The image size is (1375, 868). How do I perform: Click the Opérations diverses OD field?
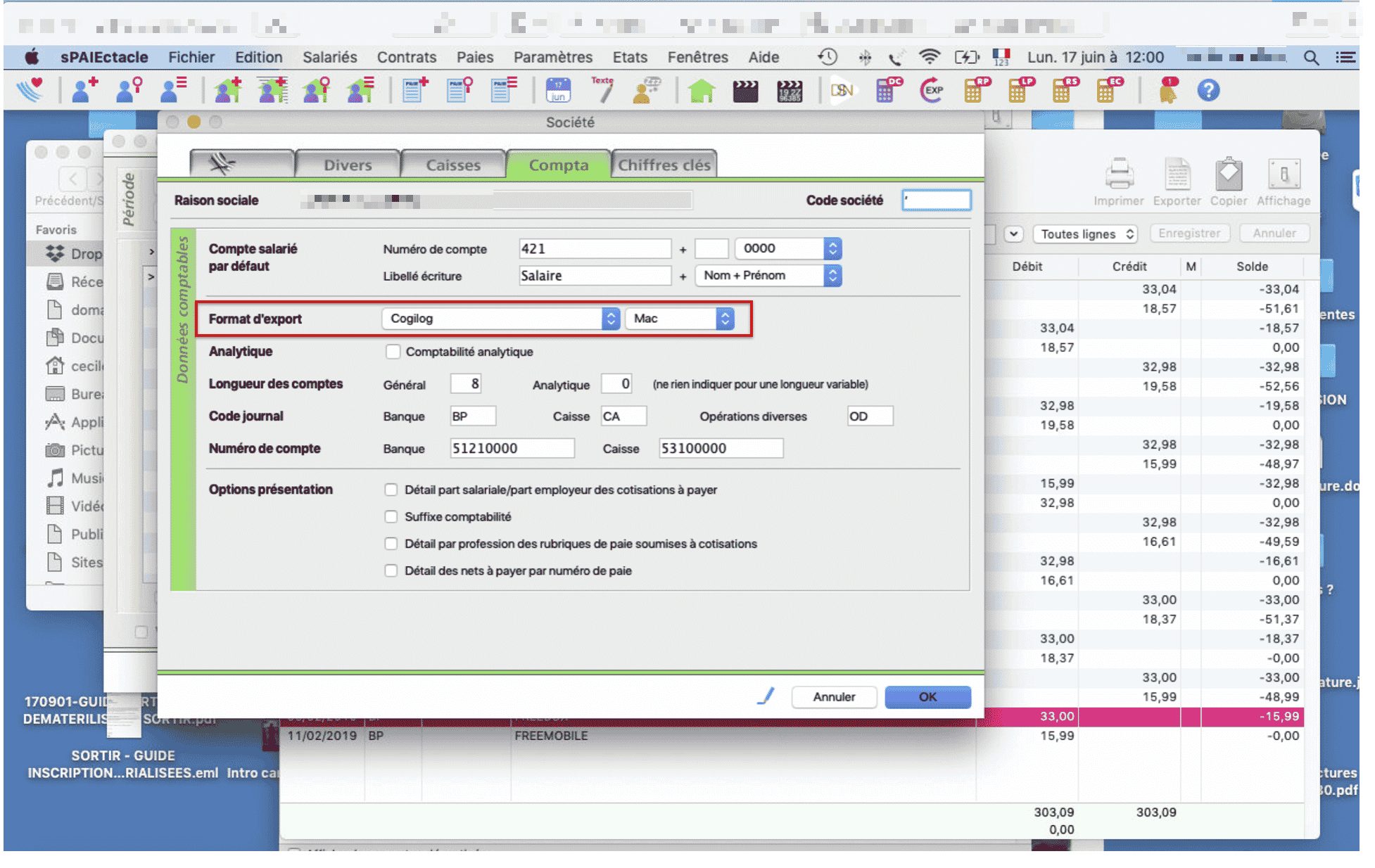tap(870, 416)
